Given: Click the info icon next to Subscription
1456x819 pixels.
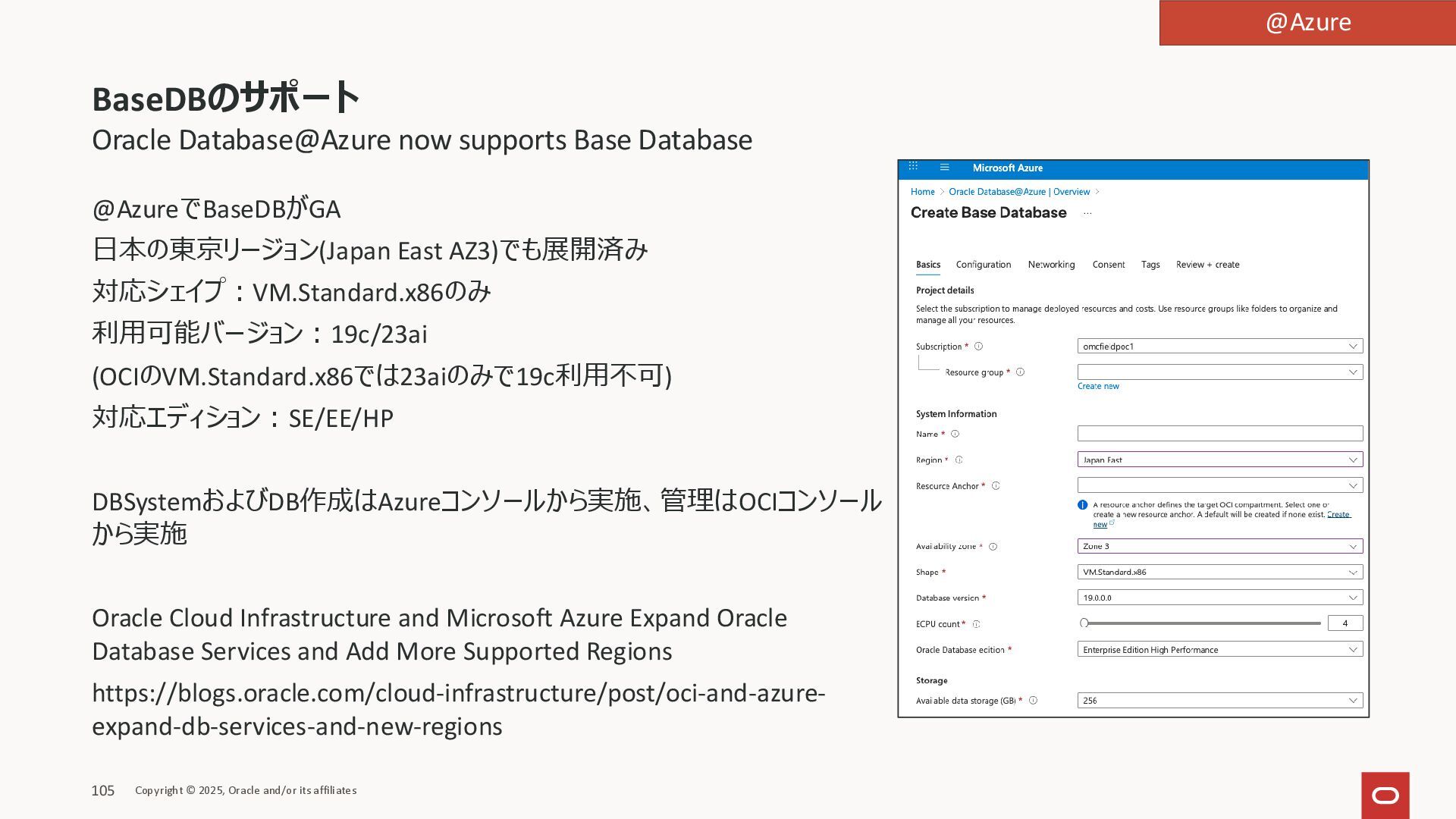Looking at the screenshot, I should tap(978, 347).
